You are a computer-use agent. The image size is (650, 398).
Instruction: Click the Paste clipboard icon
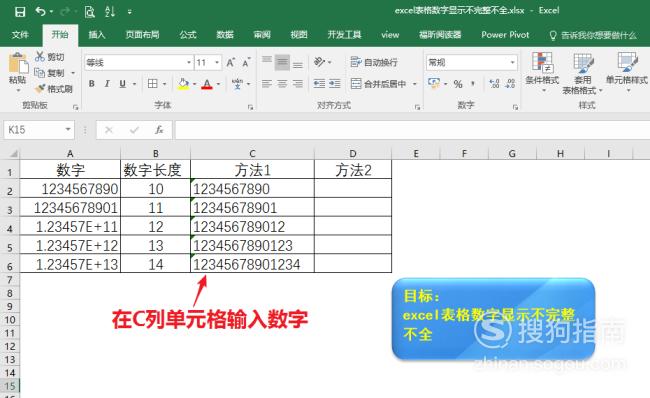(18, 63)
